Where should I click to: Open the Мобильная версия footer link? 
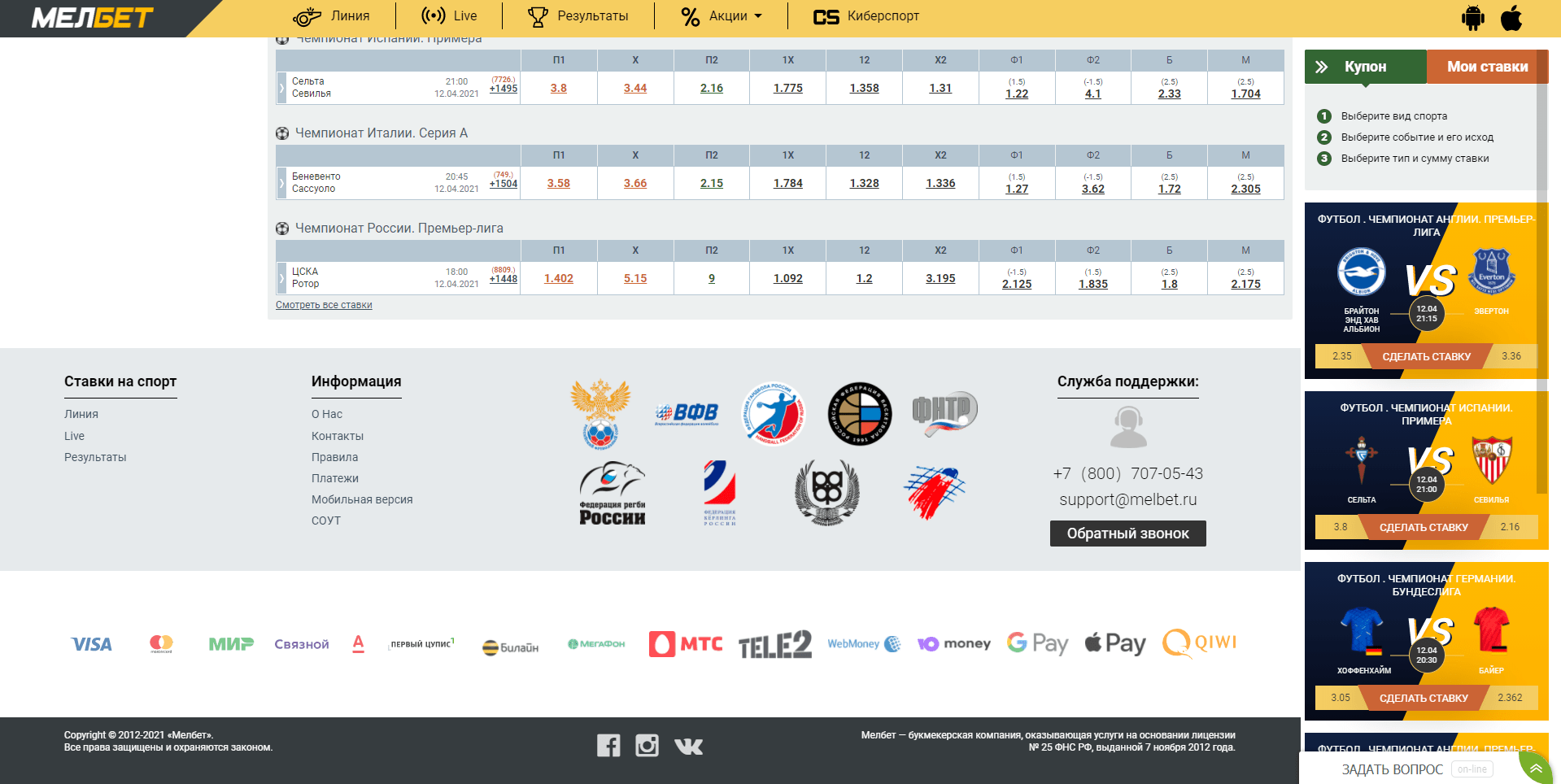(x=362, y=499)
